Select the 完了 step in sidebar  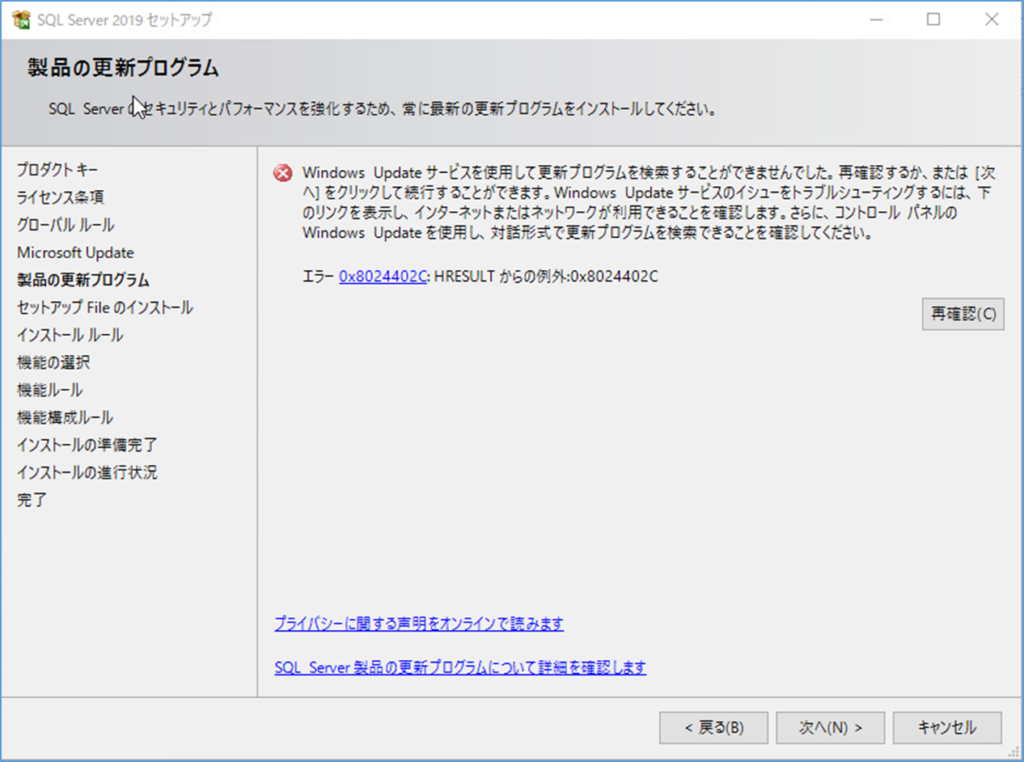pos(31,500)
